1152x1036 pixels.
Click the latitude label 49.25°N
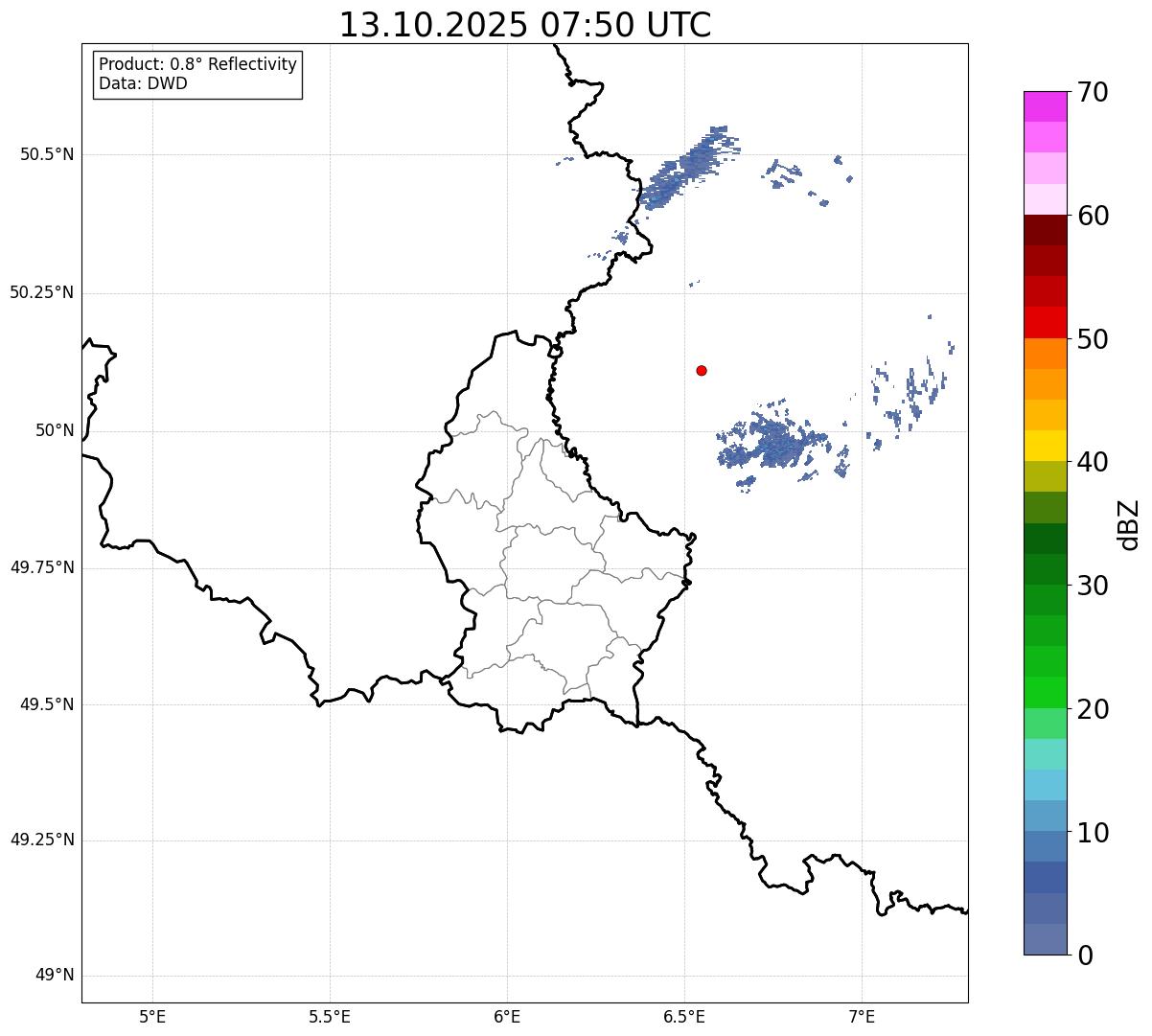pos(41,840)
